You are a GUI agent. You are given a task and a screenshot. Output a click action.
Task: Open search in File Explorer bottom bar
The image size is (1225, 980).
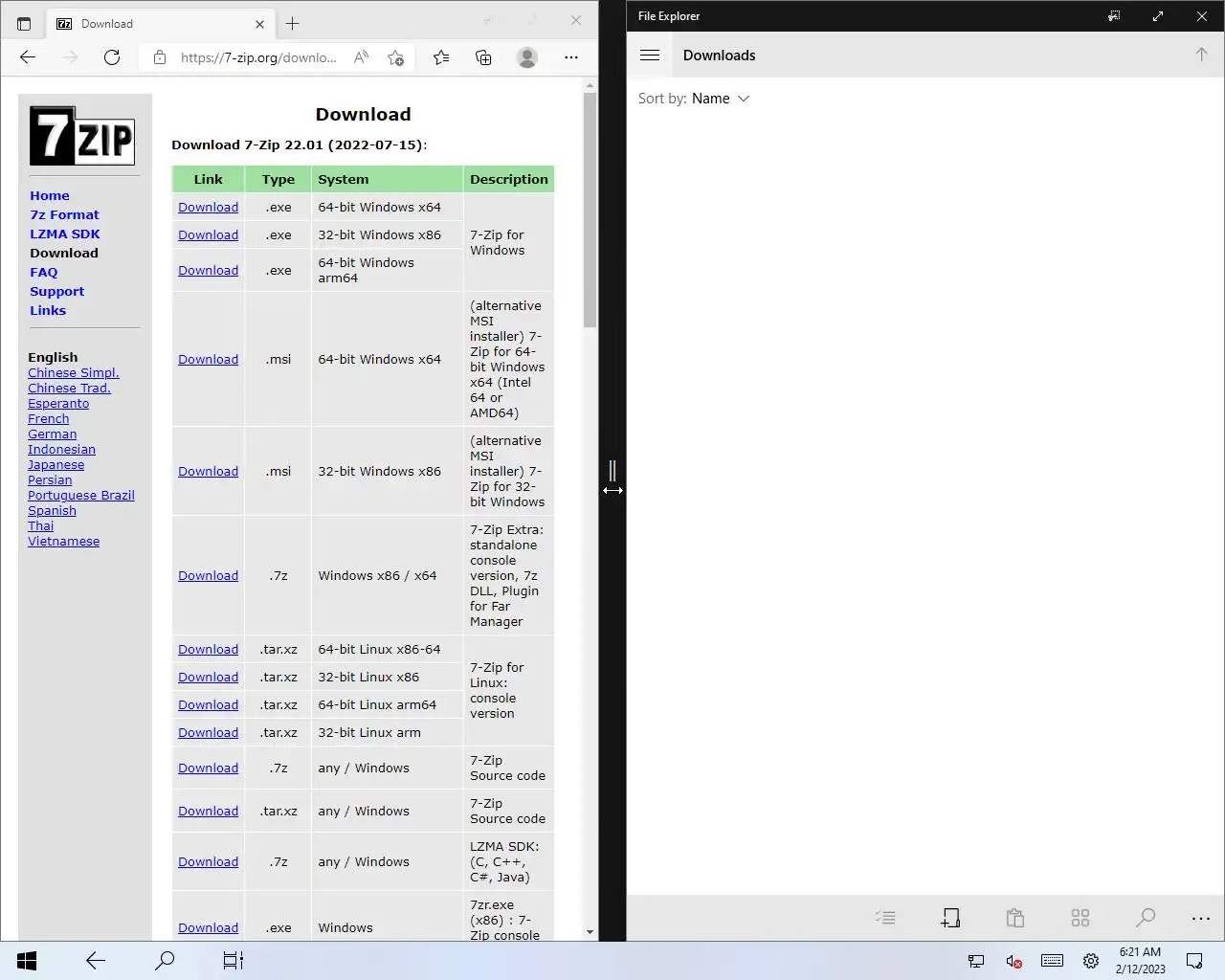pyautogui.click(x=1146, y=918)
